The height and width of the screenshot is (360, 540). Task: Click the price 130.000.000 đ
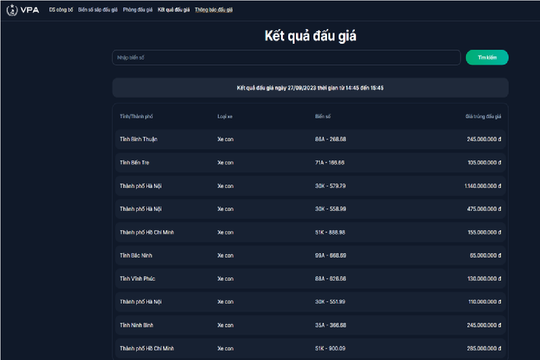click(484, 279)
